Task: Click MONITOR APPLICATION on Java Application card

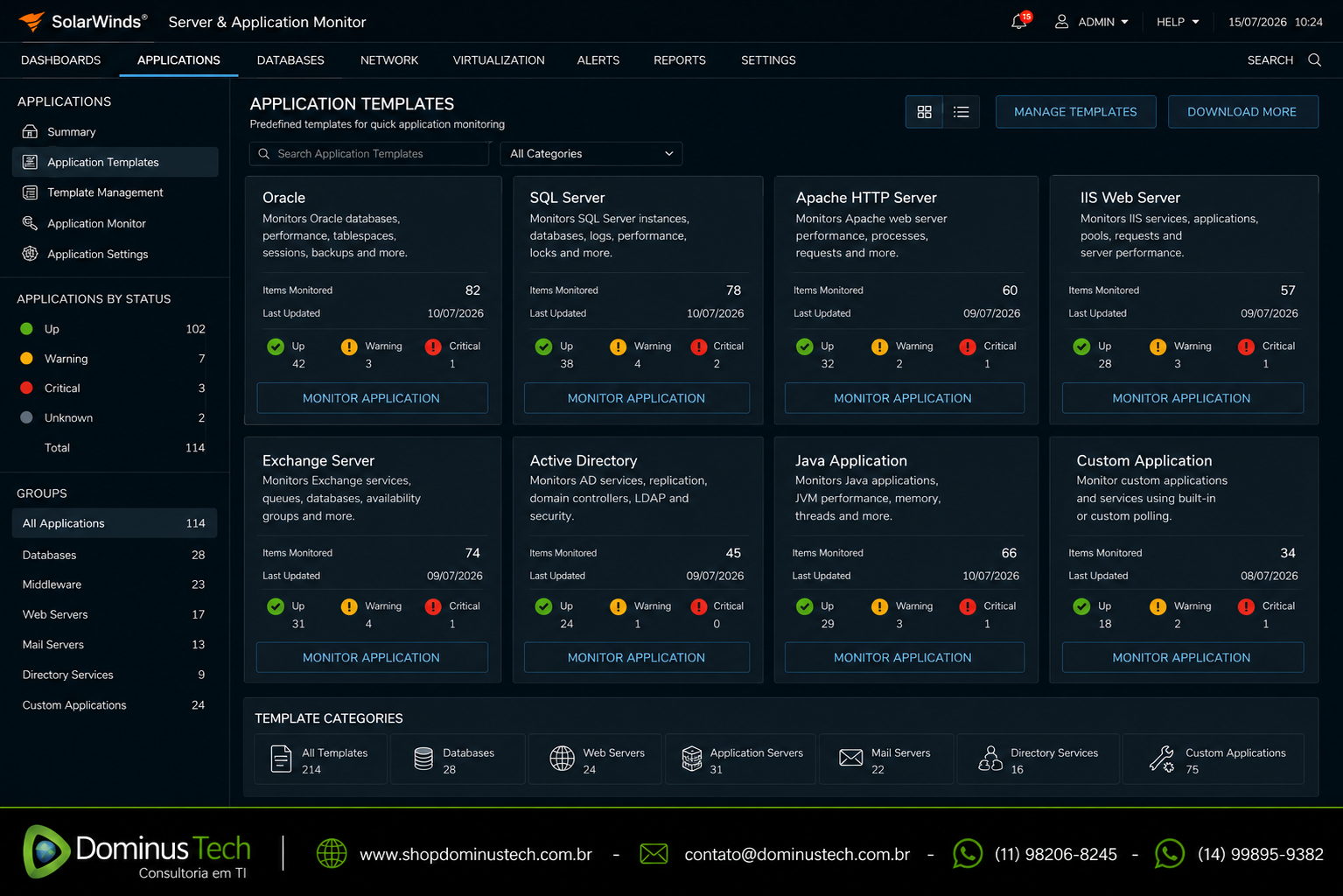Action: point(904,657)
